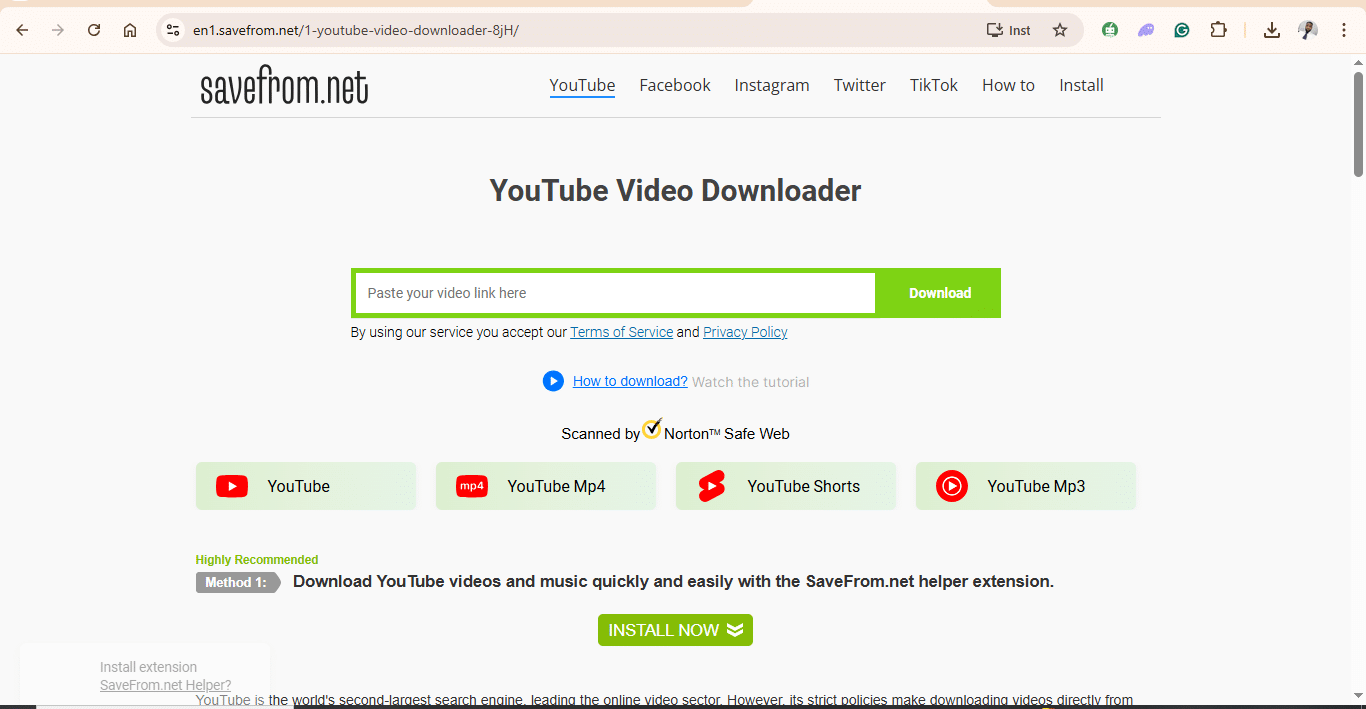Viewport: 1366px width, 709px height.
Task: Open the Privacy Policy link
Action: pyautogui.click(x=745, y=332)
